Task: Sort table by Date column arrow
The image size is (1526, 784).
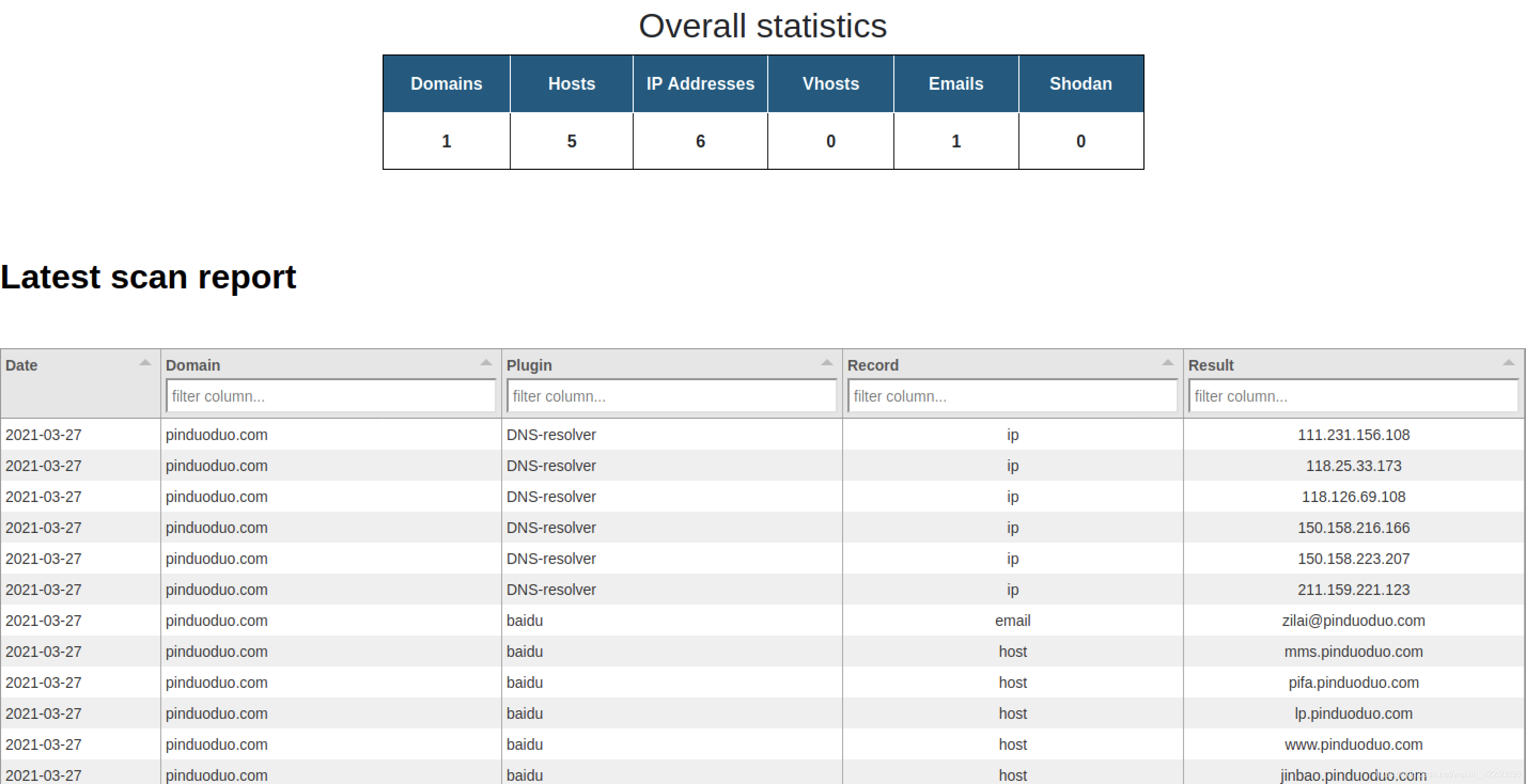Action: coord(145,363)
